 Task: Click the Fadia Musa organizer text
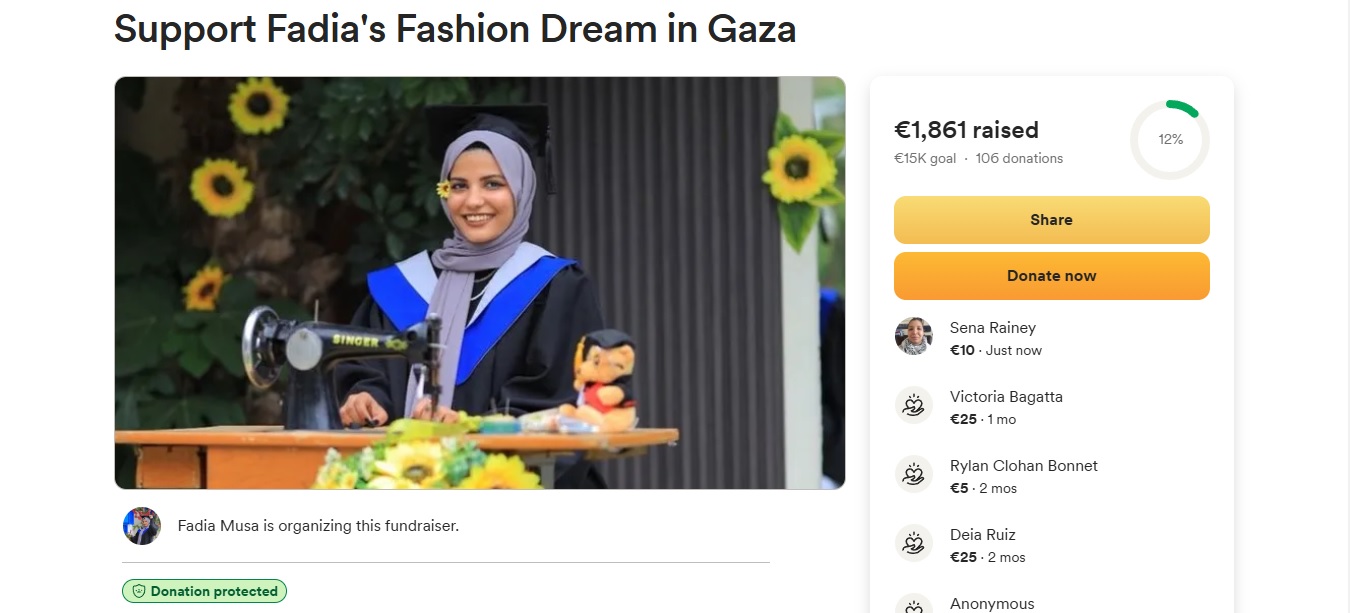318,526
